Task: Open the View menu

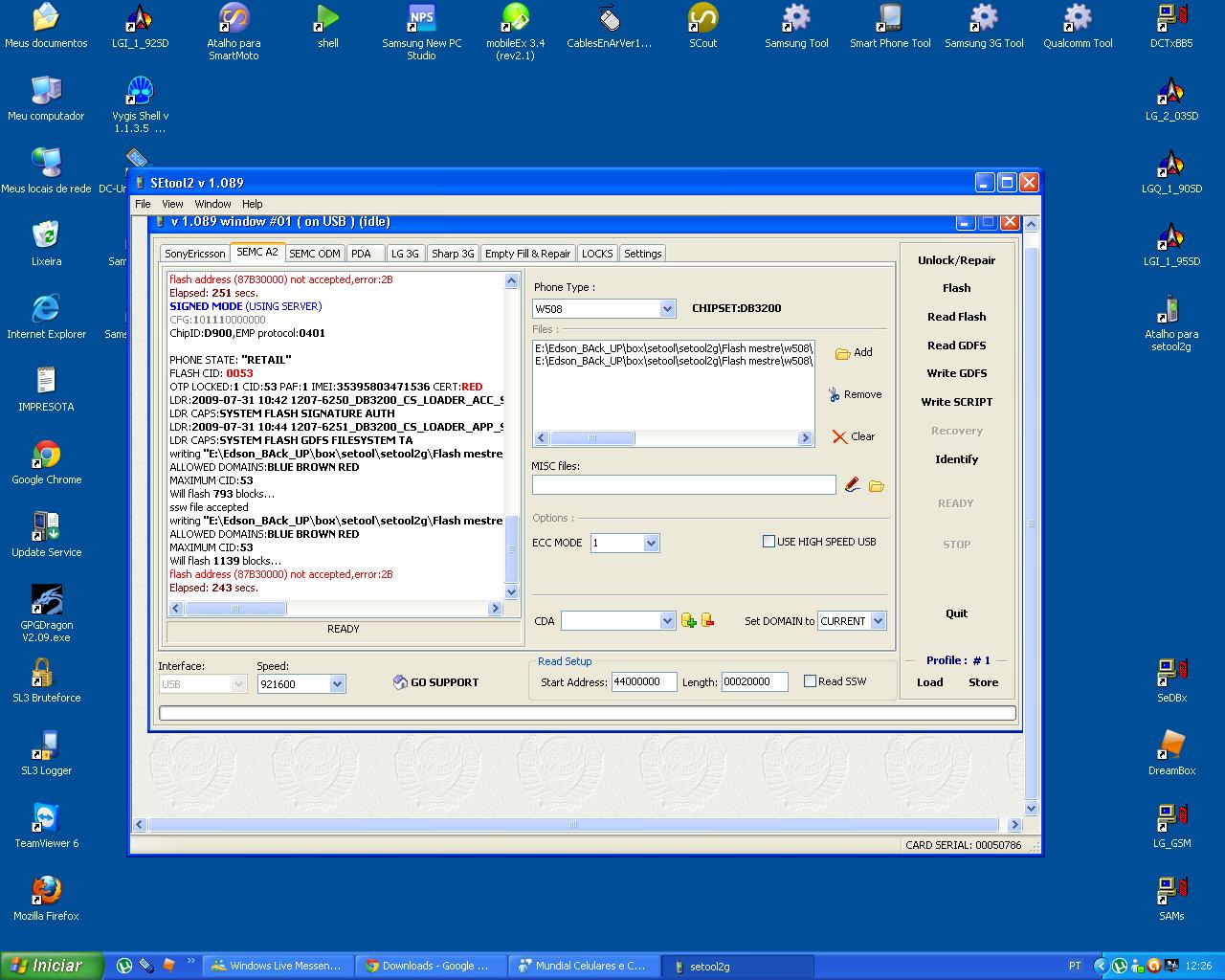Action: tap(172, 204)
